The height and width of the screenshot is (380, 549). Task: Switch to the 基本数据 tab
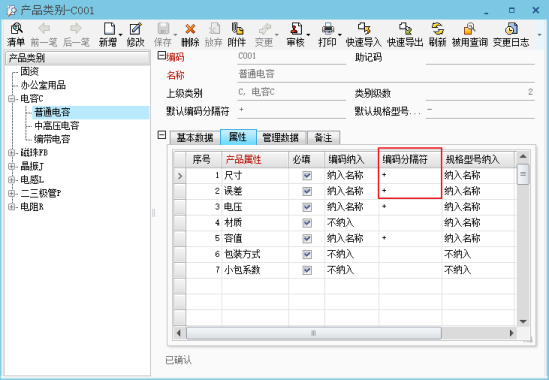[195, 138]
